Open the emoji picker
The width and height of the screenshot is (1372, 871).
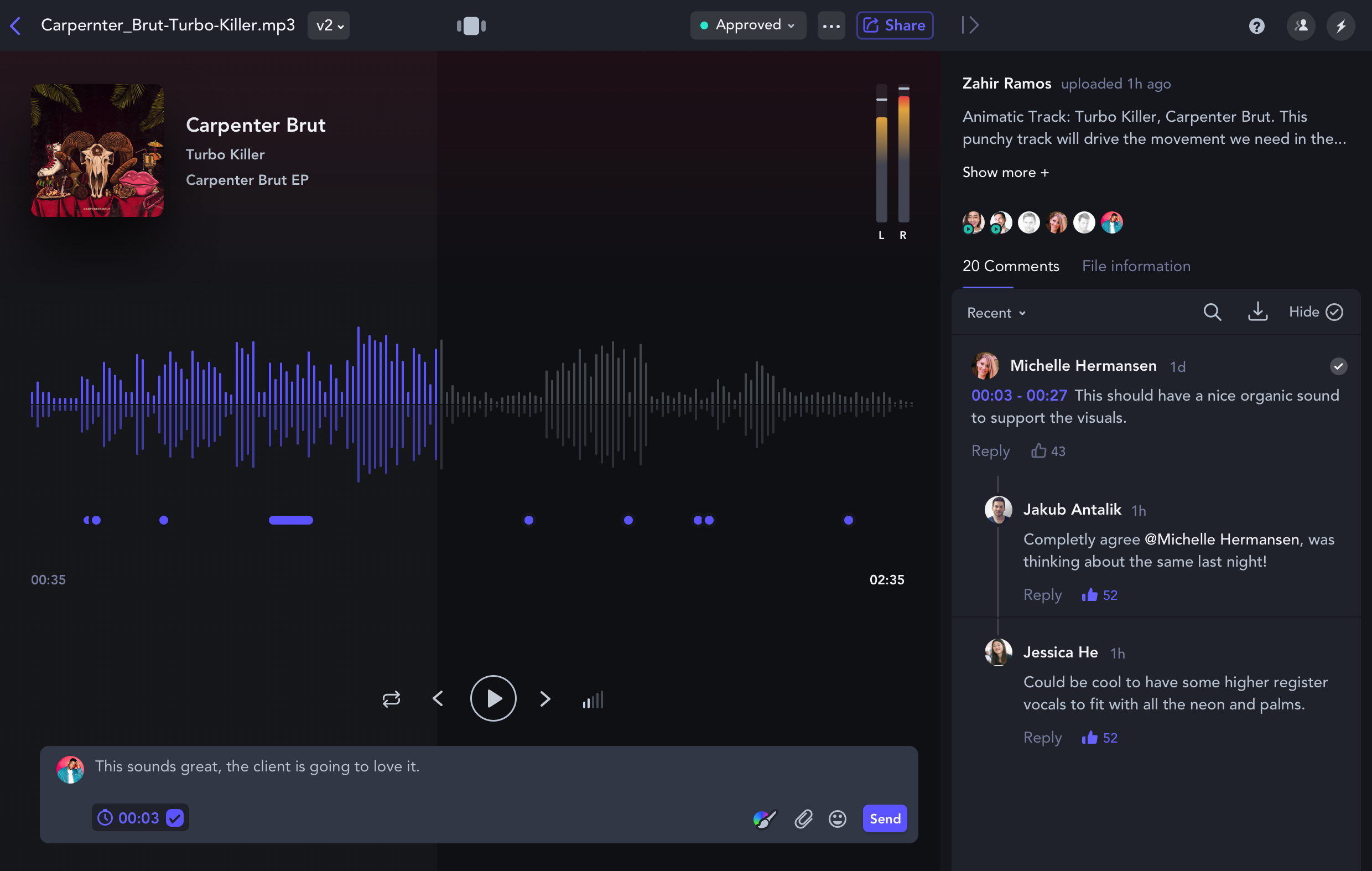click(x=838, y=819)
